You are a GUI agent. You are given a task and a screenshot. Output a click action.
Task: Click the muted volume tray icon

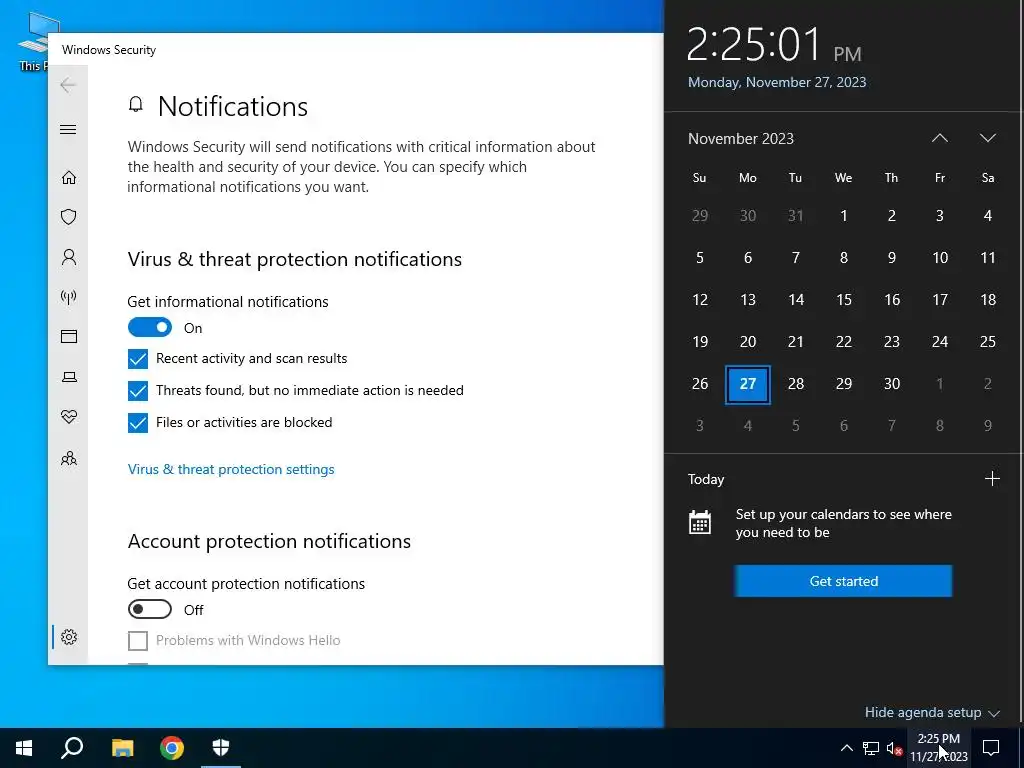(895, 748)
